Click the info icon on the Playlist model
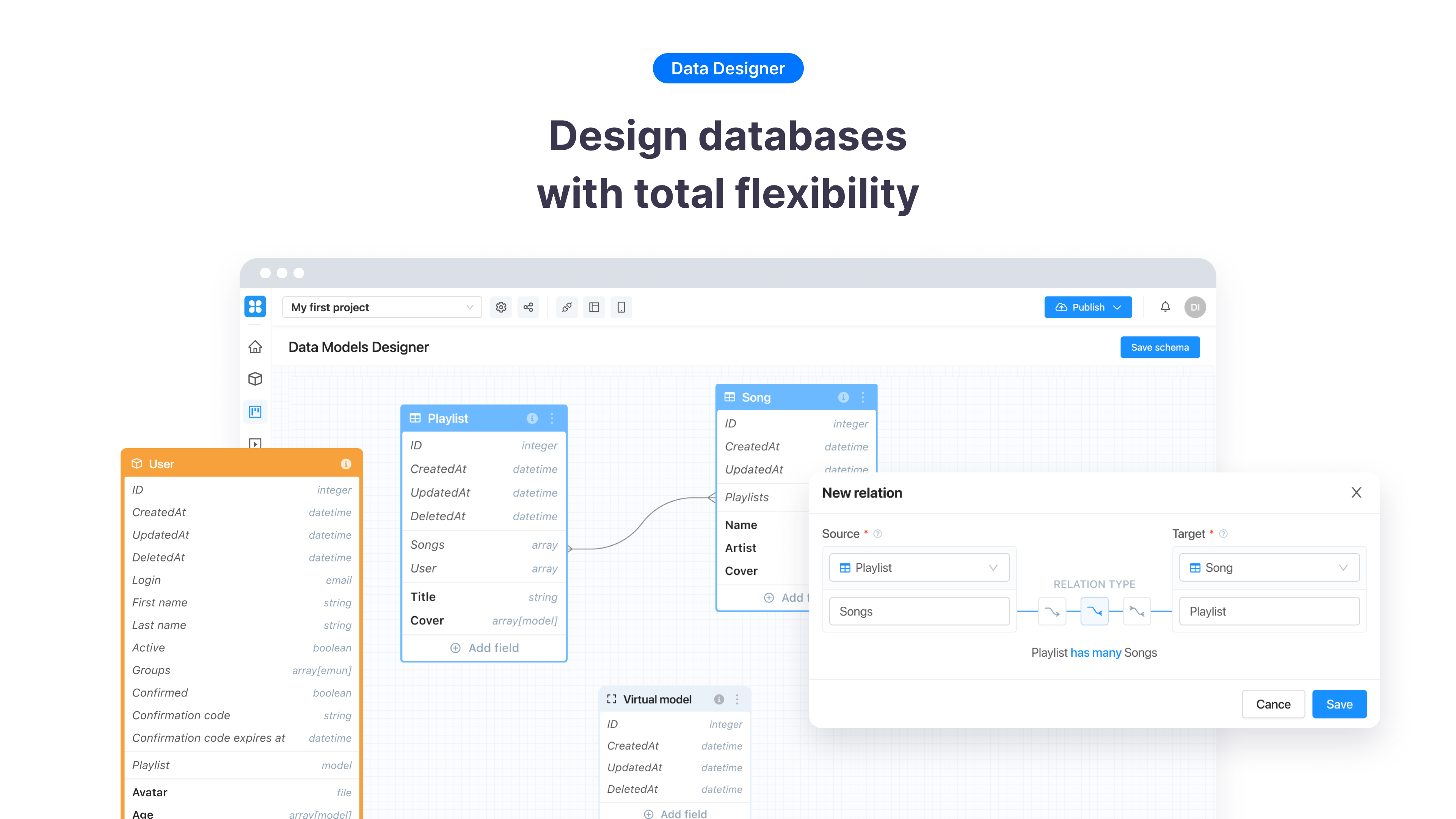Viewport: 1456px width, 819px height. click(x=531, y=418)
